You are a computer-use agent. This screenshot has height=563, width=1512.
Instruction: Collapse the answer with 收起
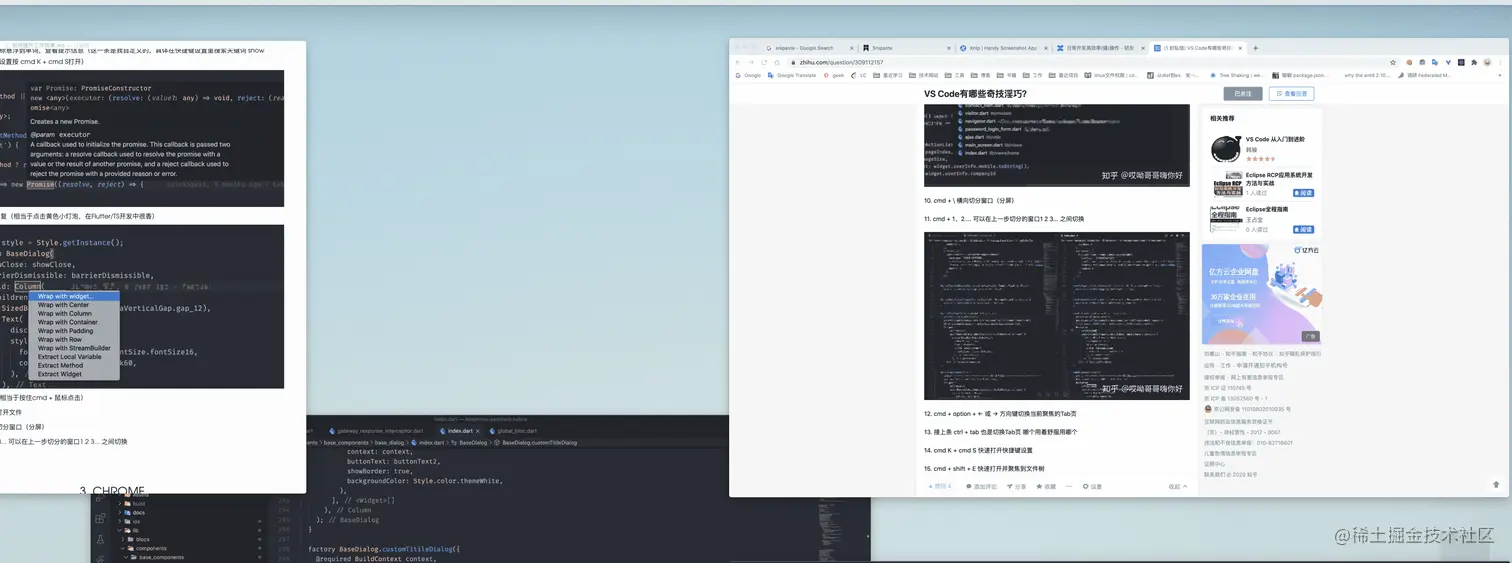[x=1178, y=487]
